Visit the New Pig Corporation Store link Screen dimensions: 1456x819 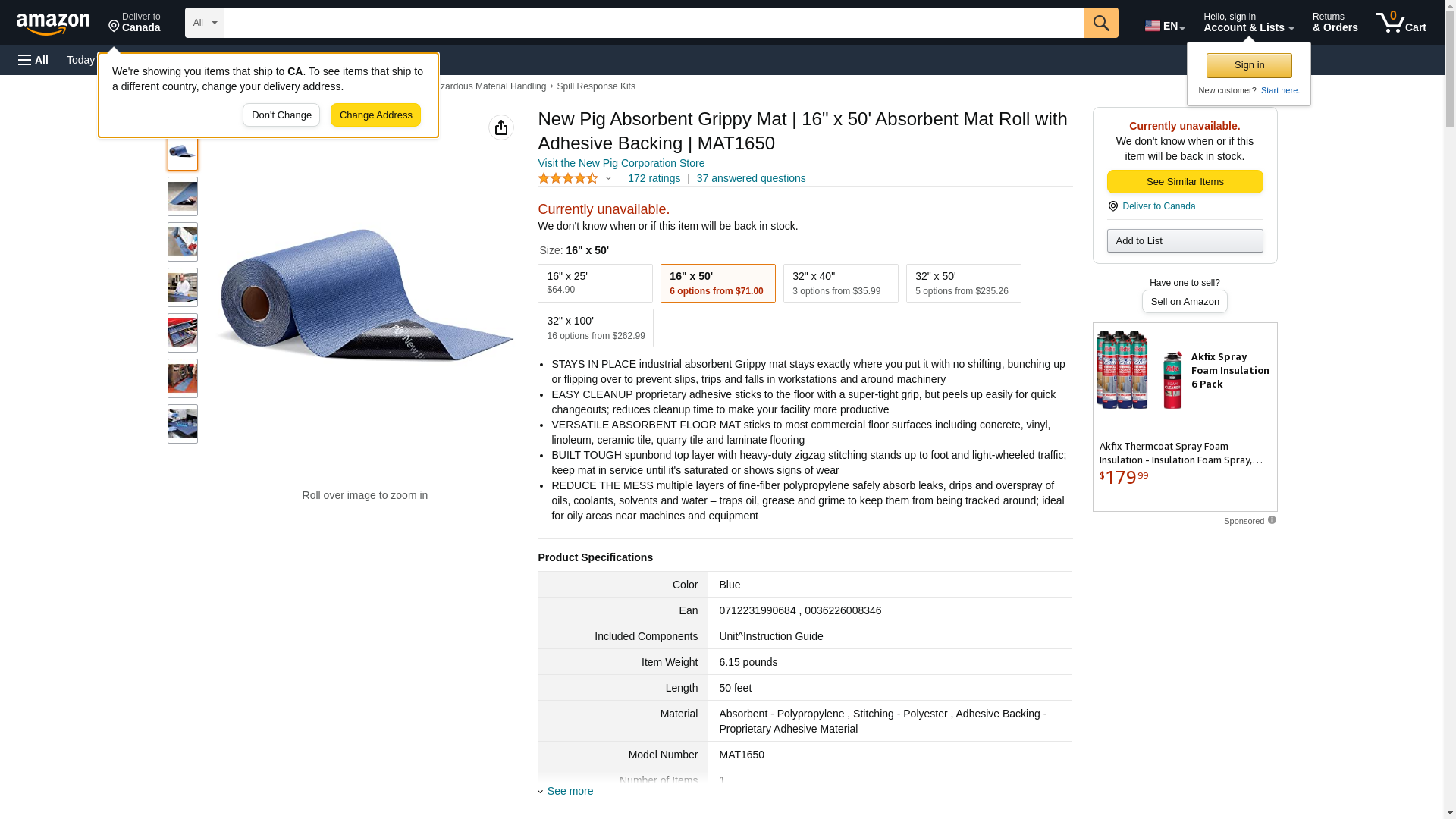tap(621, 163)
